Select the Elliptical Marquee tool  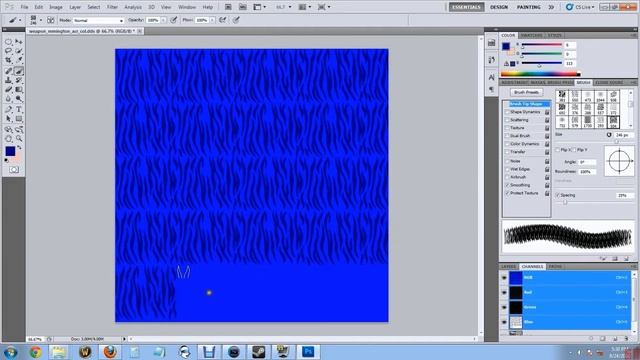8,42
